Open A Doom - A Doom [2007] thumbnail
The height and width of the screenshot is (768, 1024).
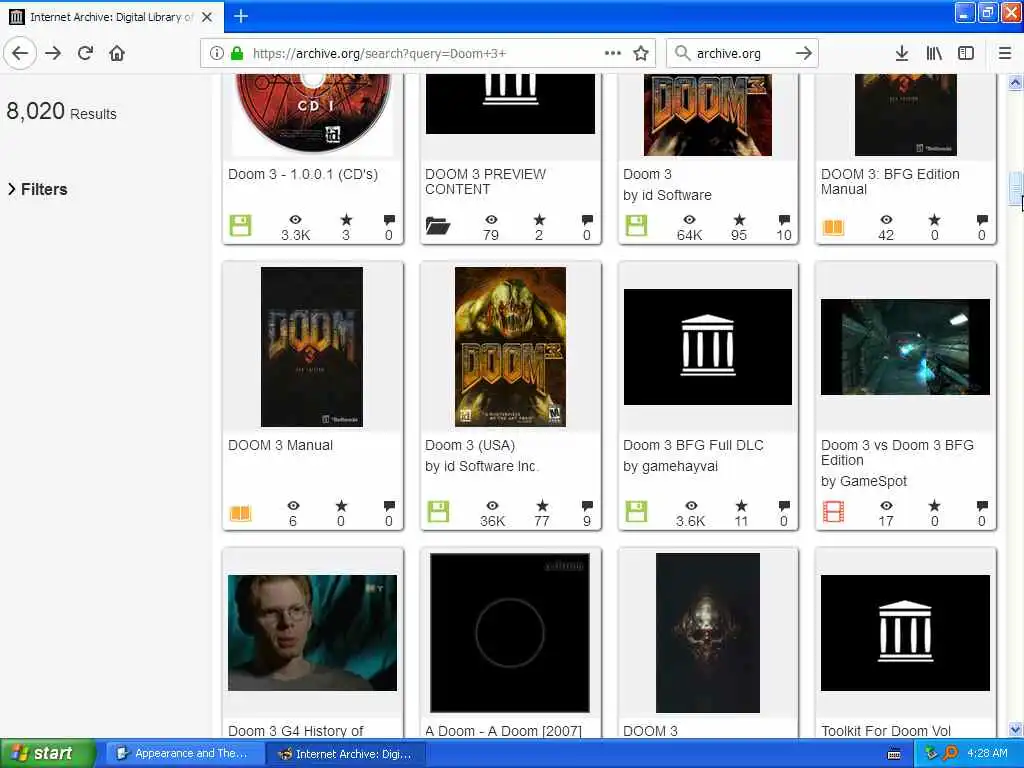(509, 633)
